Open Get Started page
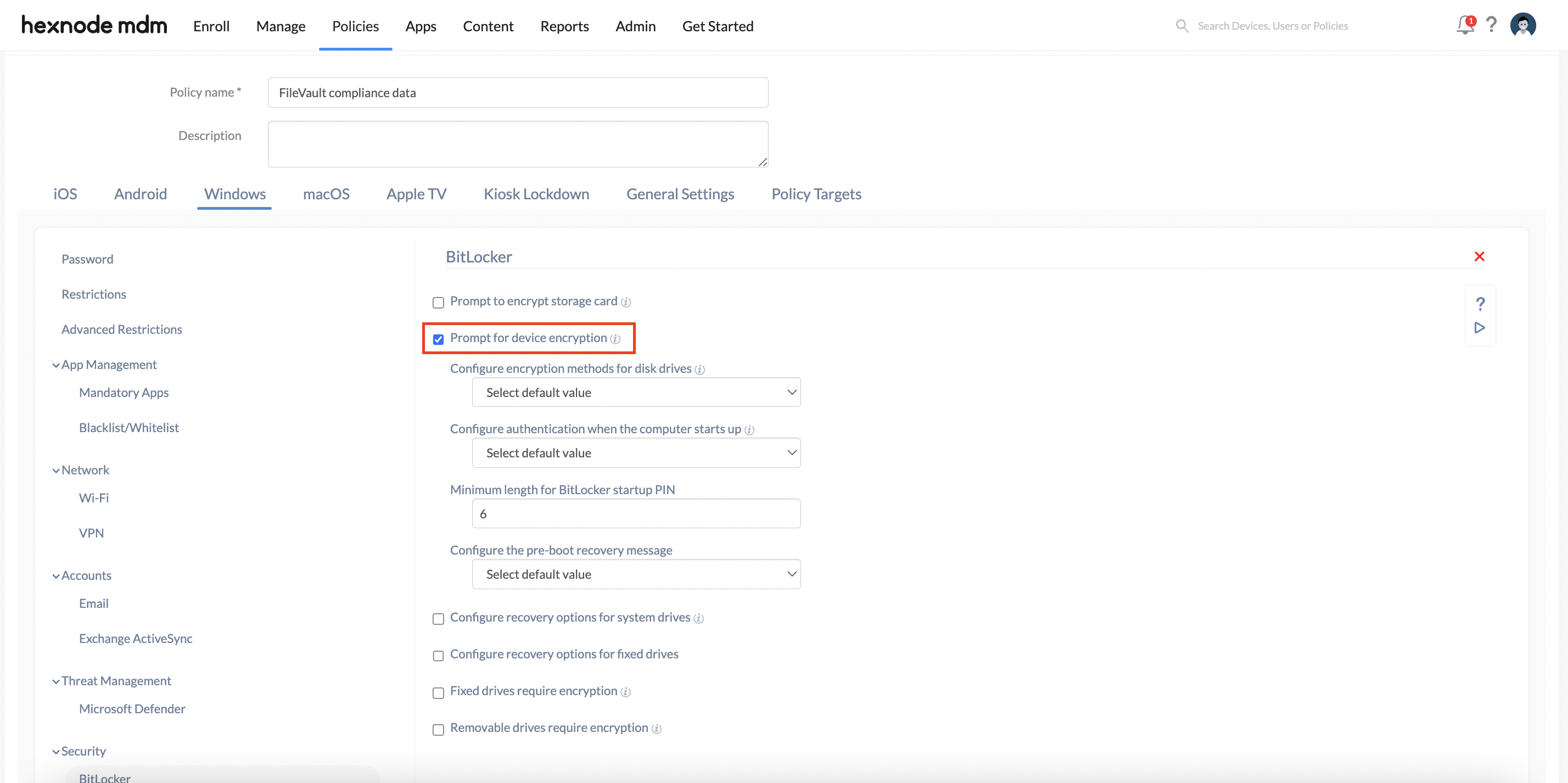 tap(718, 26)
